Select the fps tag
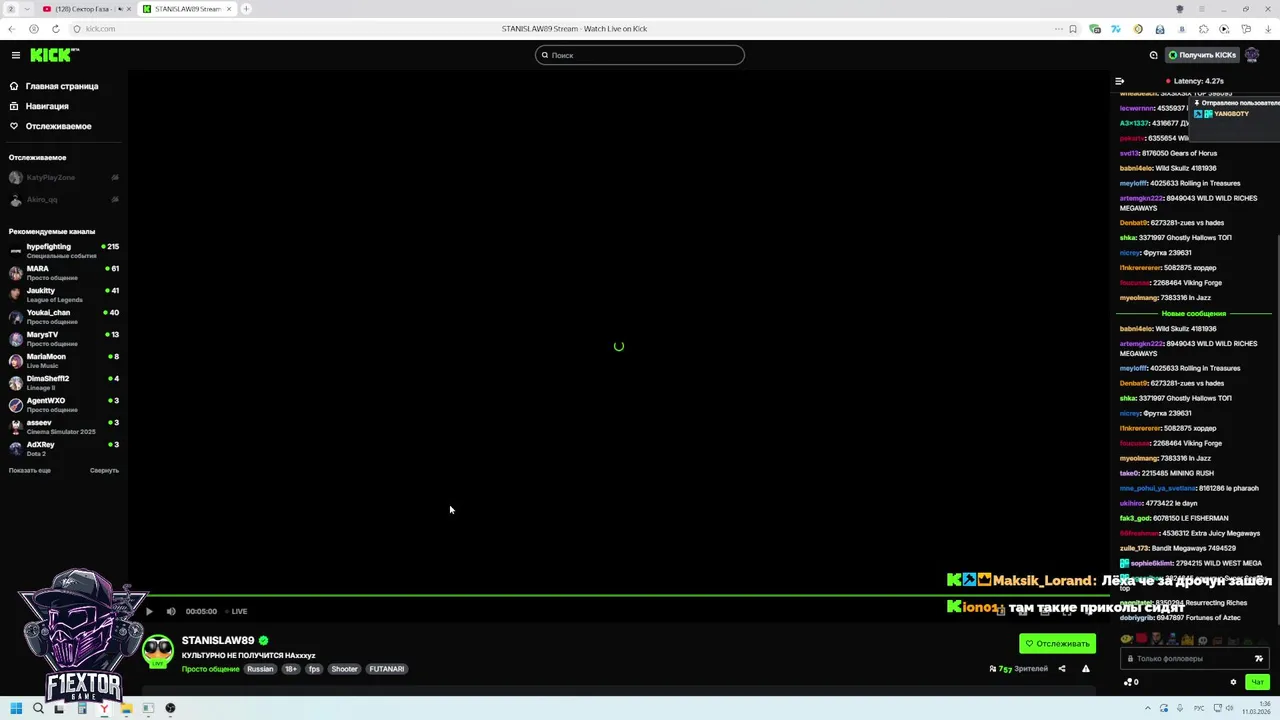Viewport: 1280px width, 720px height. 314,669
